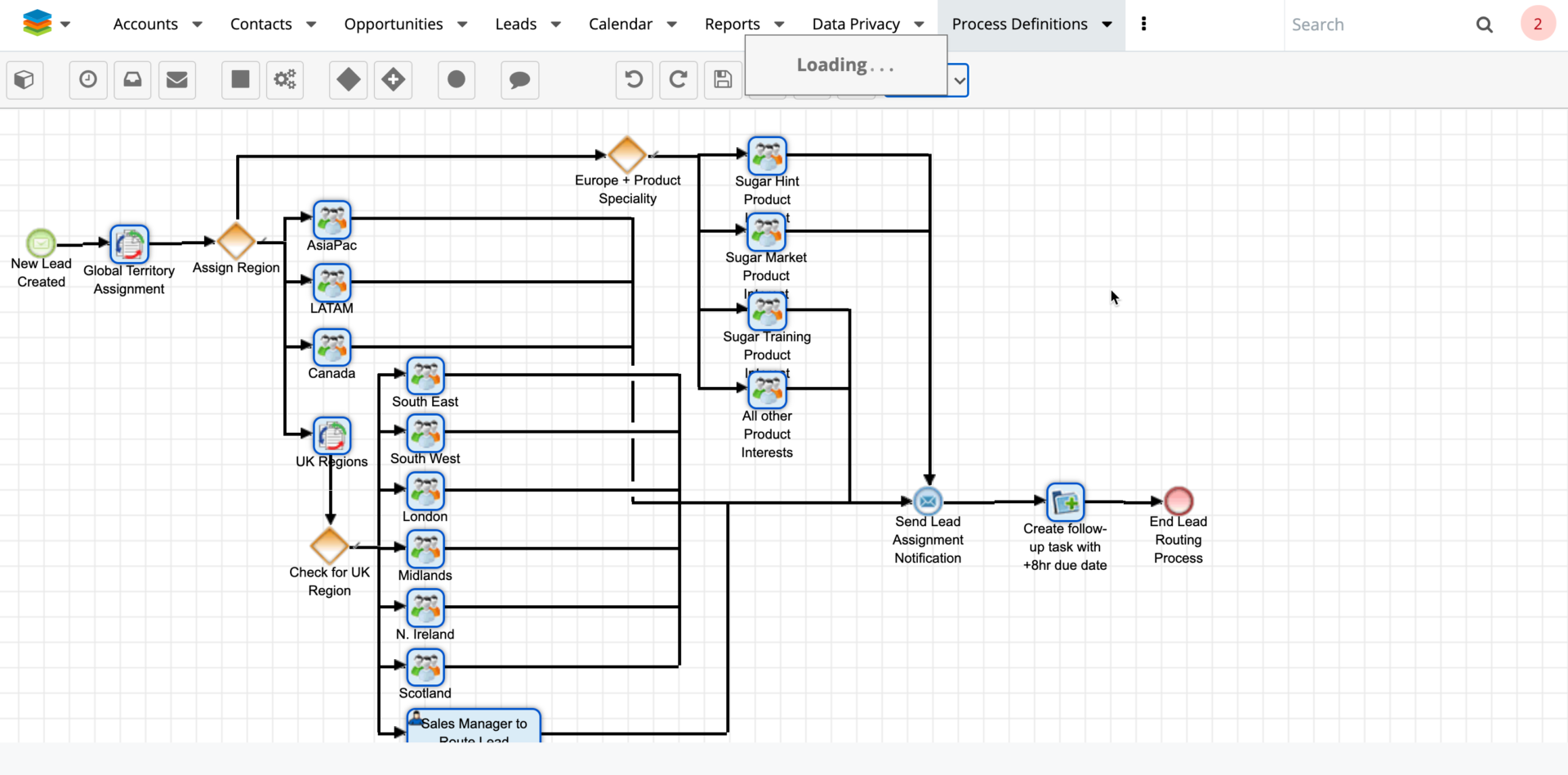Select the UK Regions business rule node
1568x775 pixels.
[x=332, y=435]
